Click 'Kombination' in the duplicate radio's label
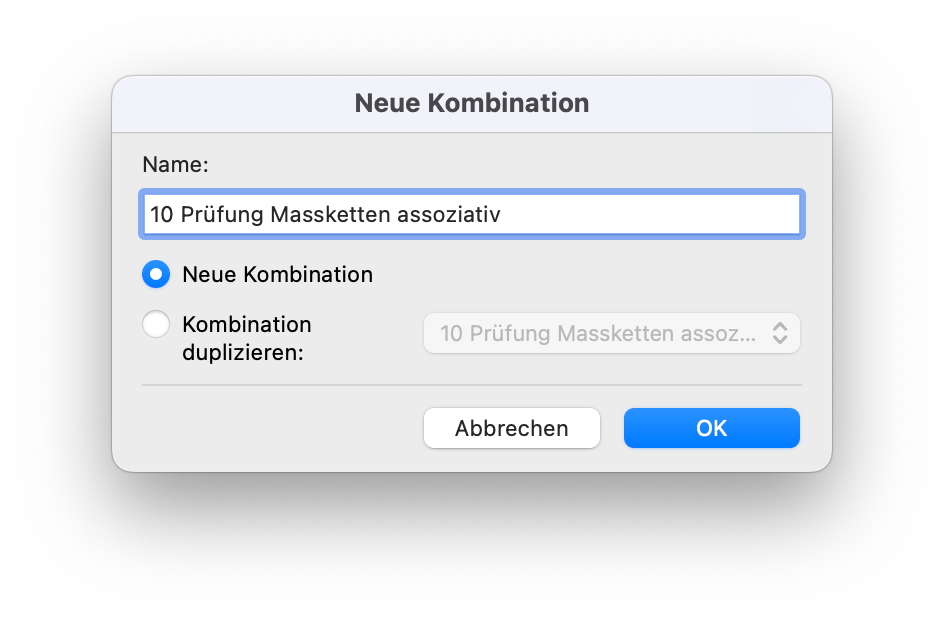 click(247, 325)
